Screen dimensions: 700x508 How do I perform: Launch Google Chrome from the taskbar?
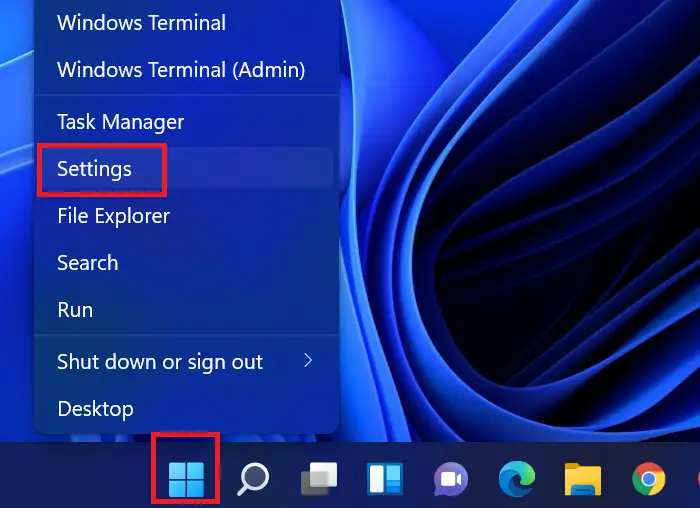649,479
